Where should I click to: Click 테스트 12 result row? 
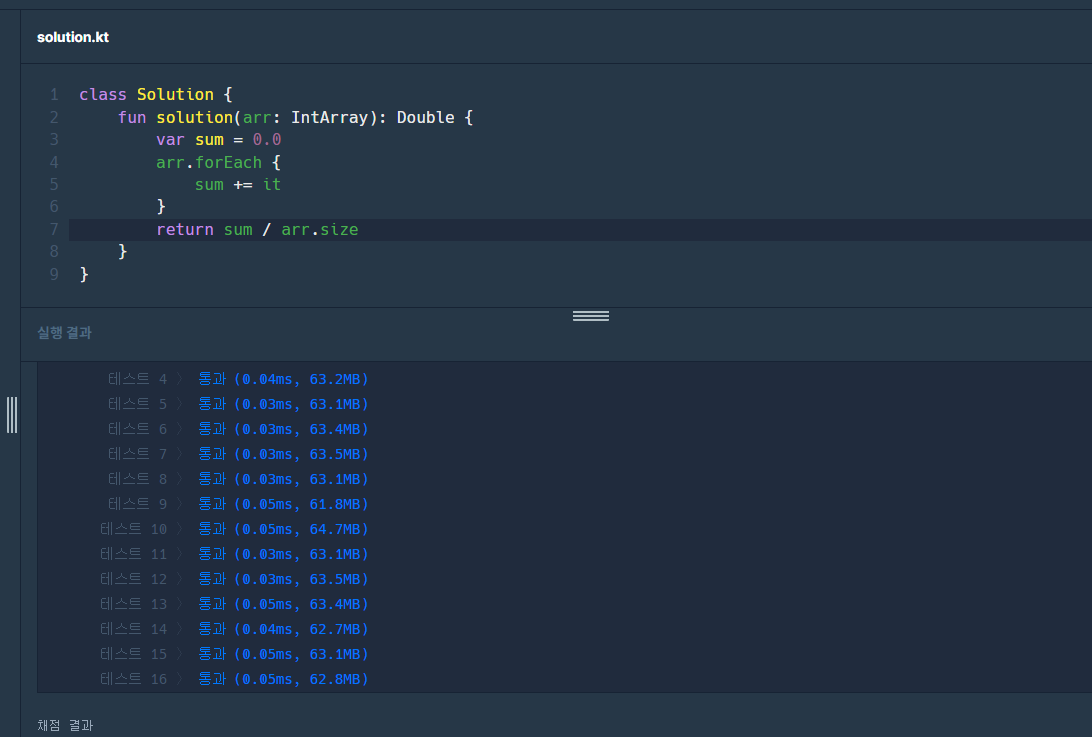point(234,579)
